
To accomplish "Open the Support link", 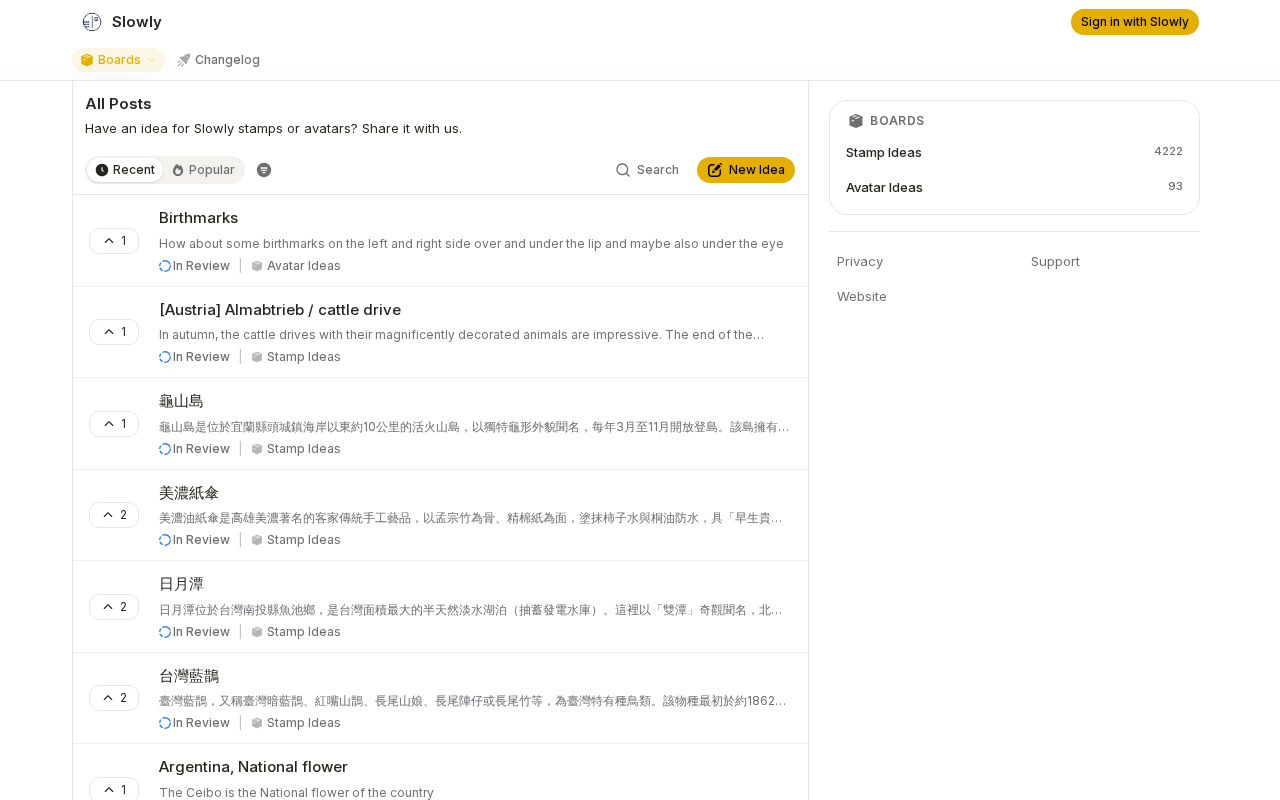I will 1055,262.
